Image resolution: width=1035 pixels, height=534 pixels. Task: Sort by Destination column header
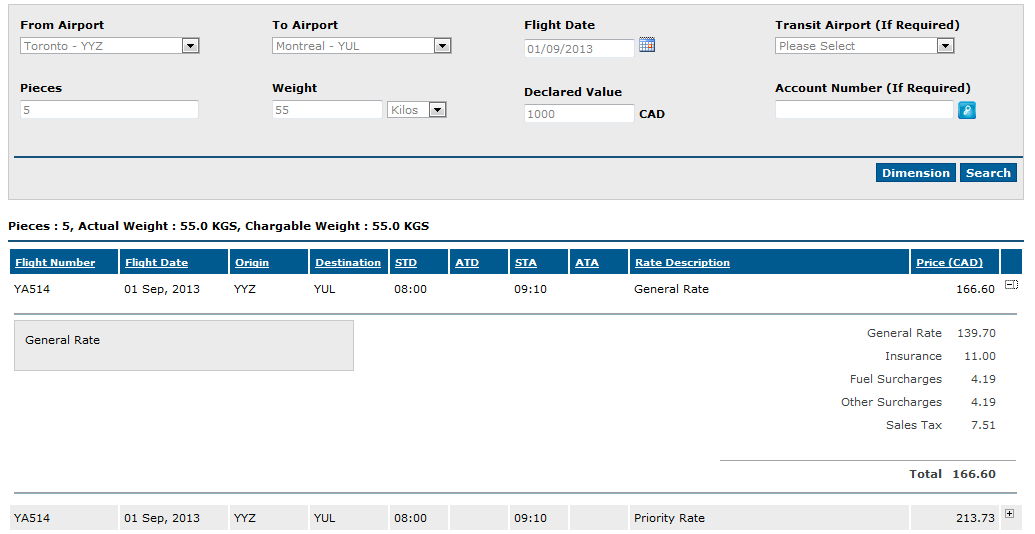[348, 263]
